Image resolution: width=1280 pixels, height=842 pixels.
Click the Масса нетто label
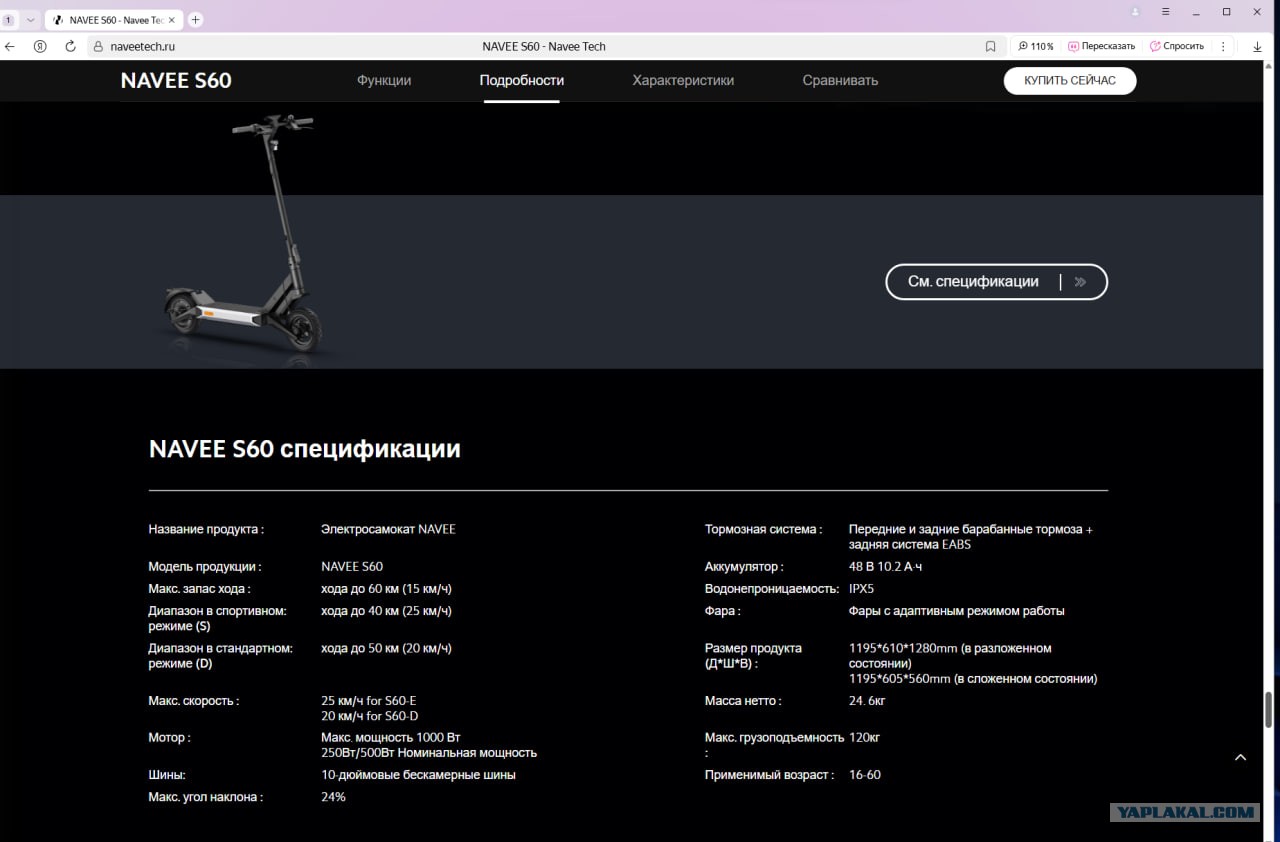(743, 701)
